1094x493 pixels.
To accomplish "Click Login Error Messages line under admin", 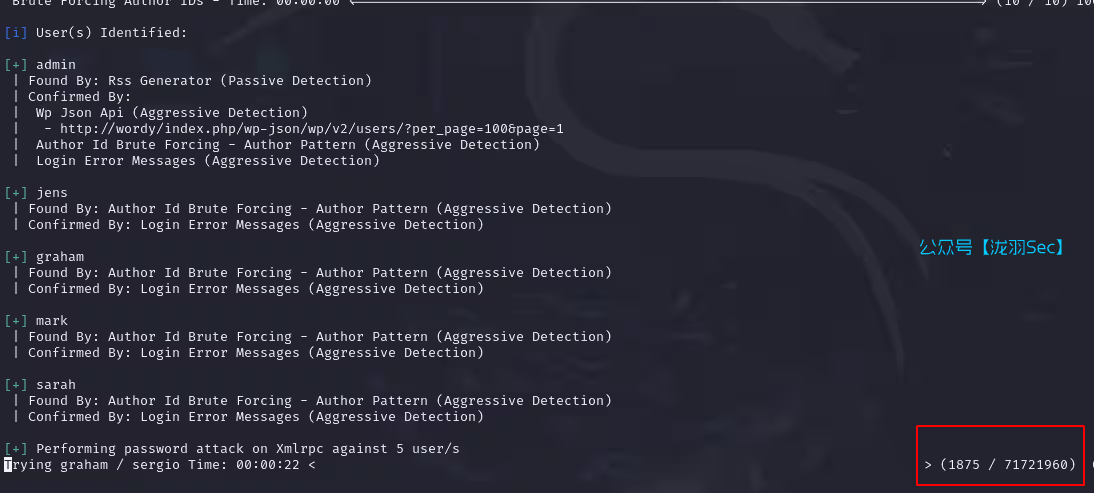I will tap(208, 161).
